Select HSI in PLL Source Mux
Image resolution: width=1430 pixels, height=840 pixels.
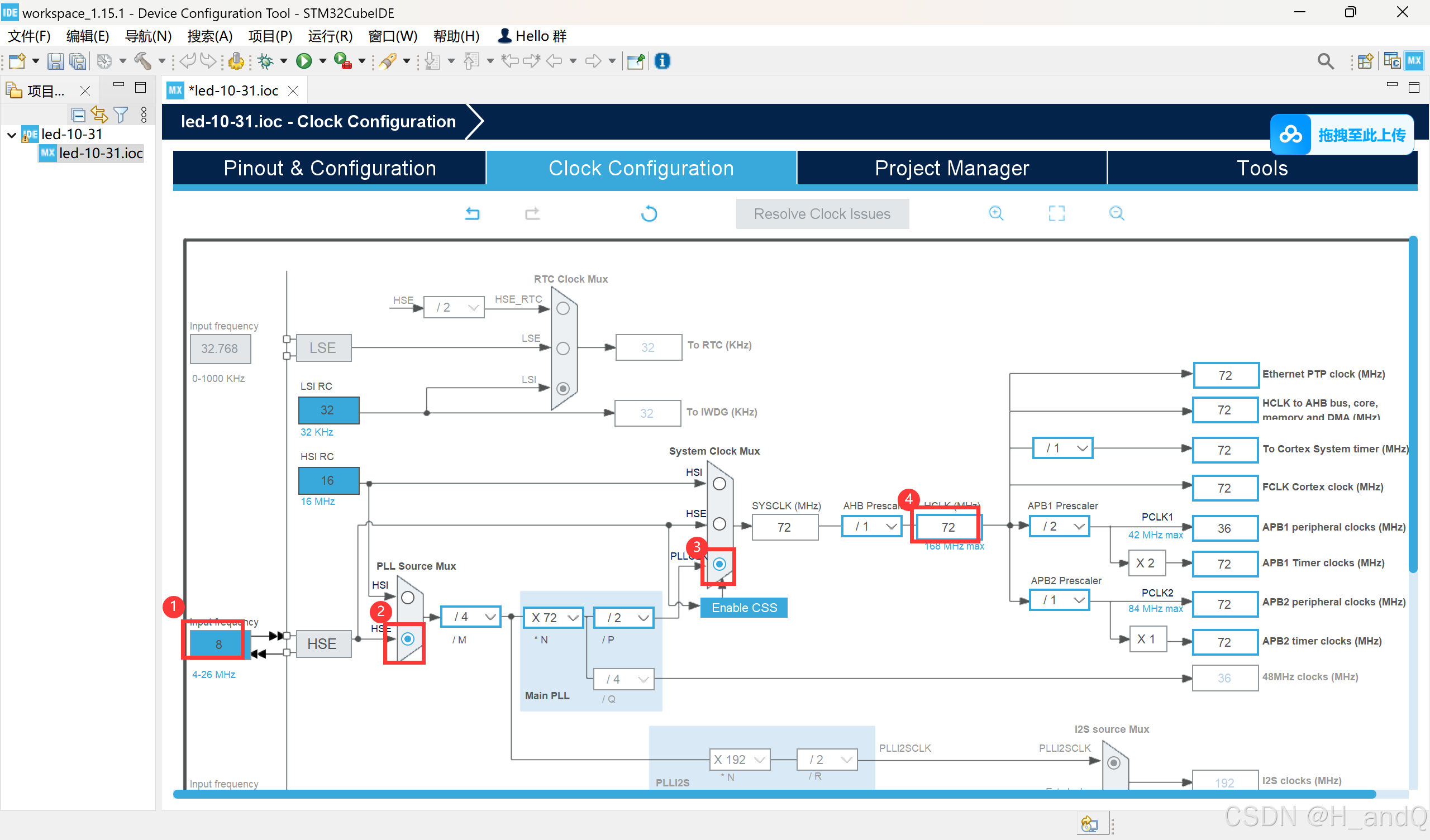point(407,598)
